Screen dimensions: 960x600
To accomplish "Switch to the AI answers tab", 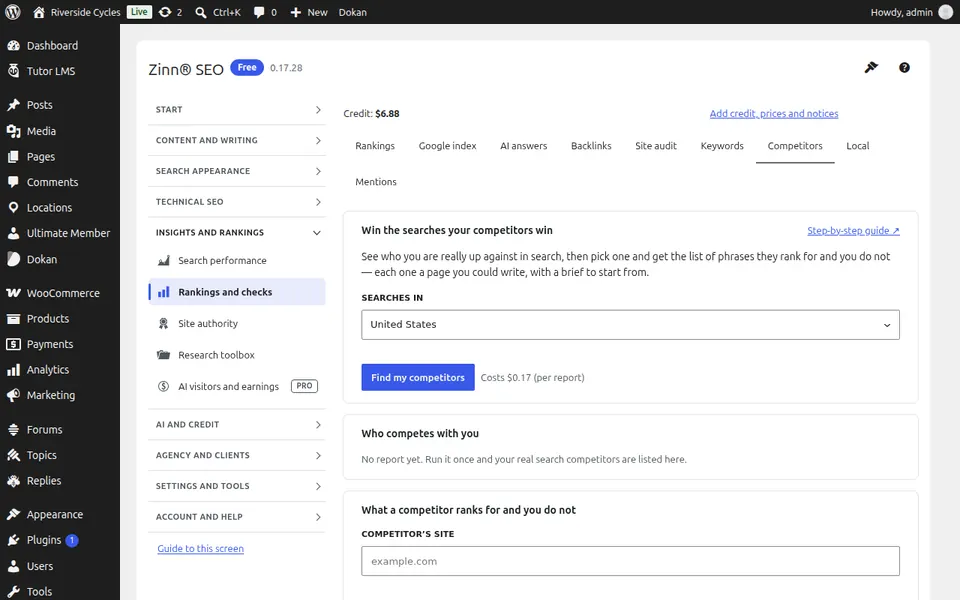I will (523, 146).
